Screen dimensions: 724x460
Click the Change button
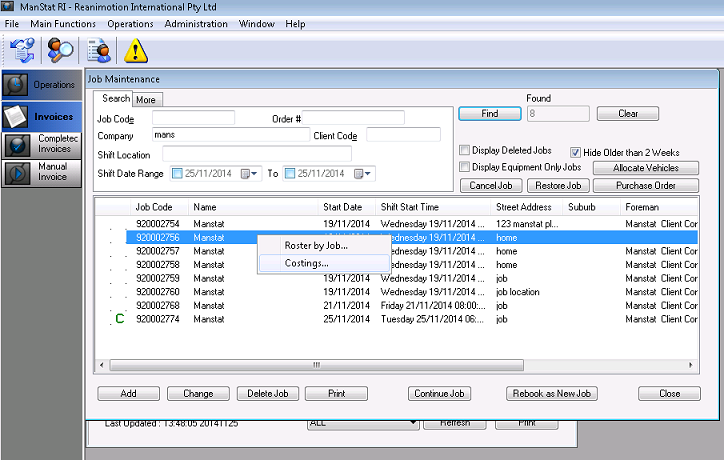click(x=198, y=393)
